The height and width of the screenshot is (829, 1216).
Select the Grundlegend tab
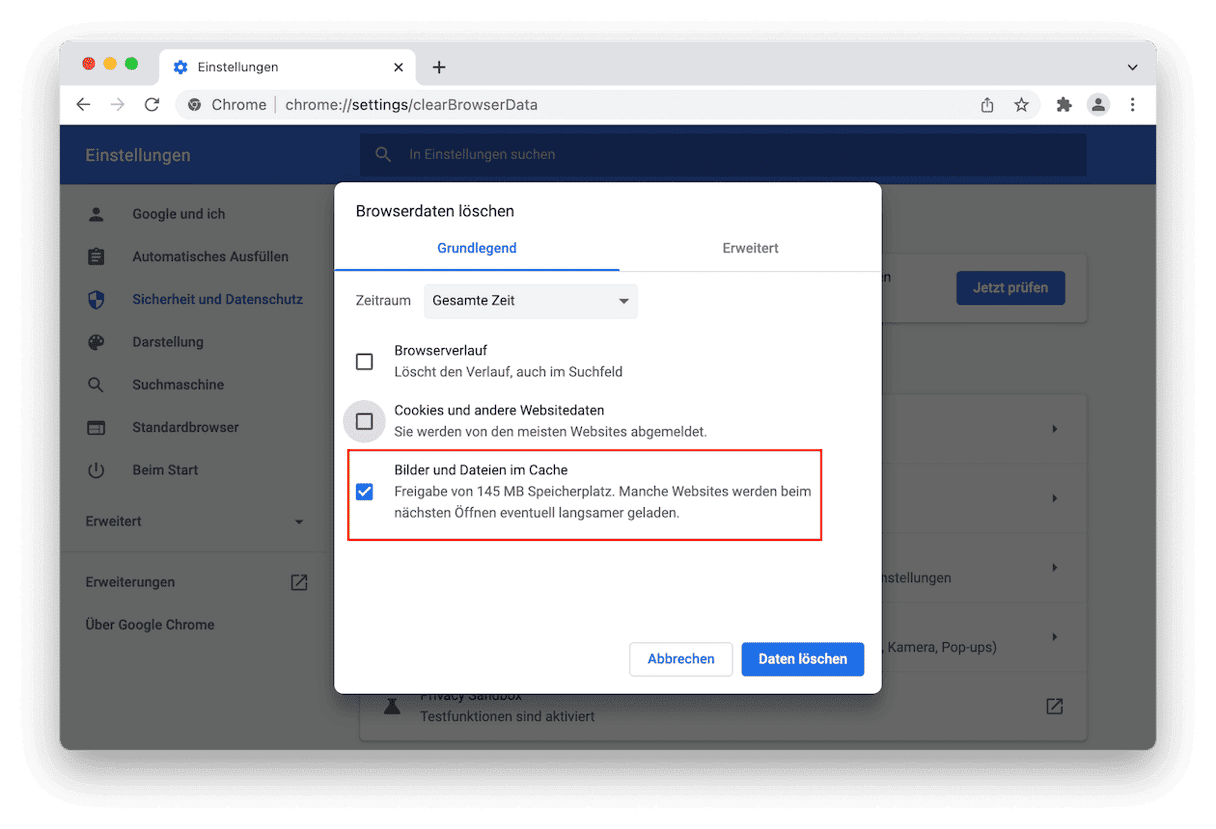[477, 248]
